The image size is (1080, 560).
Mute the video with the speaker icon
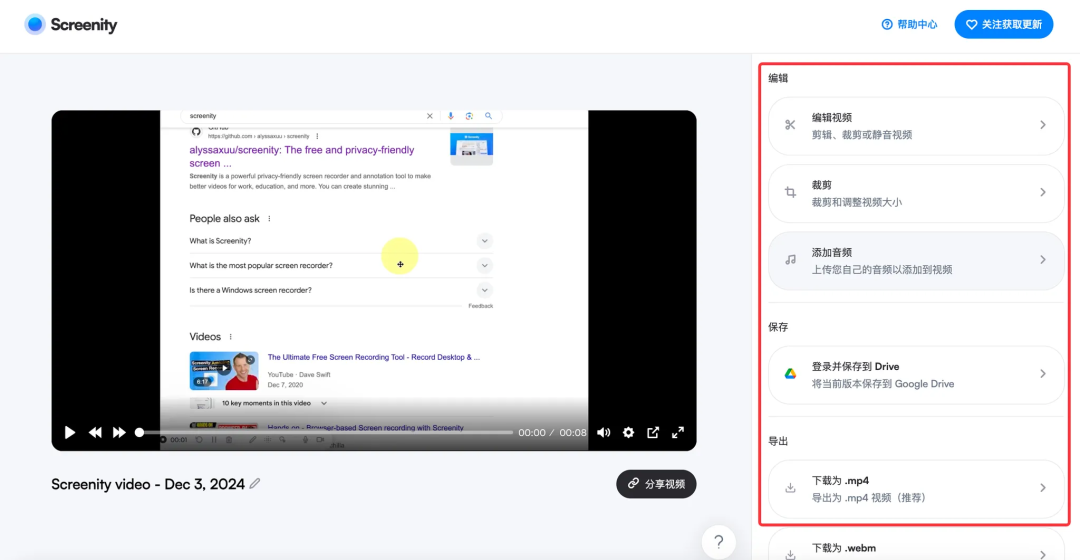603,433
